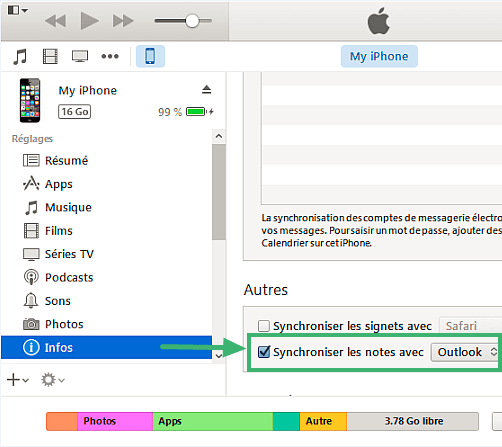Click the Apple logo status area
This screenshot has width=502, height=447.
pyautogui.click(x=379, y=21)
